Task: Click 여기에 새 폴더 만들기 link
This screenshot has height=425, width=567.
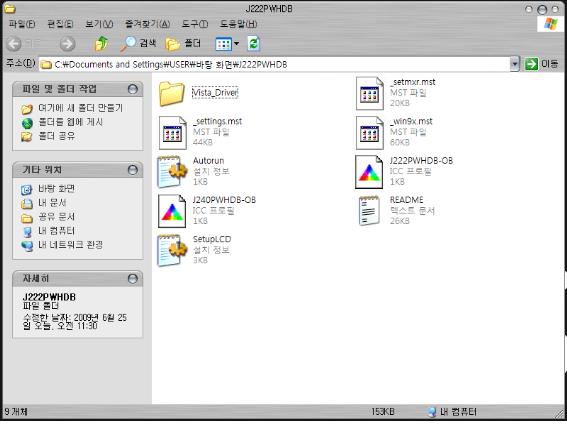Action: pos(81,108)
